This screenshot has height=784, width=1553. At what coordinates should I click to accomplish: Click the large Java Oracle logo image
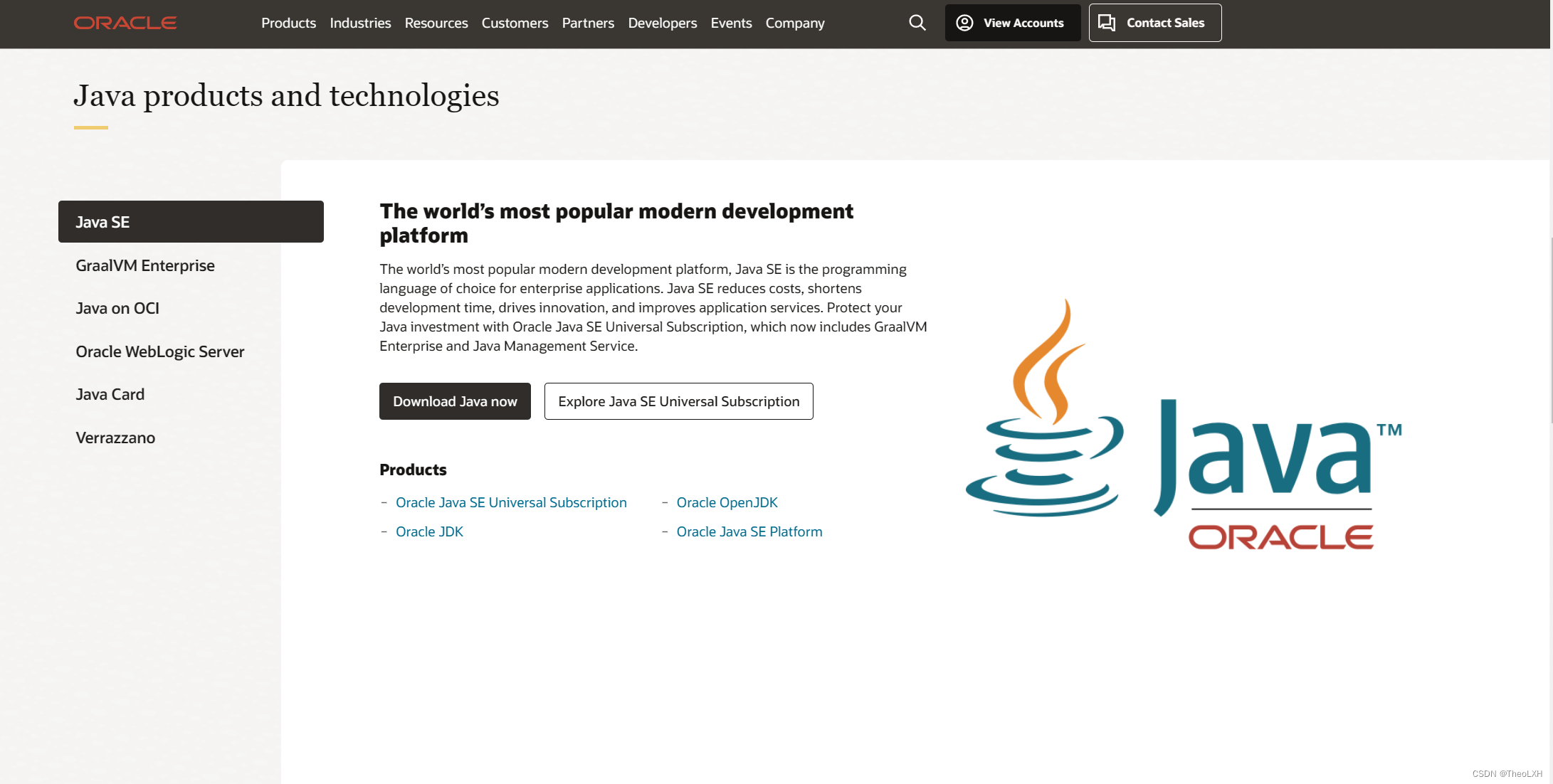click(1184, 425)
